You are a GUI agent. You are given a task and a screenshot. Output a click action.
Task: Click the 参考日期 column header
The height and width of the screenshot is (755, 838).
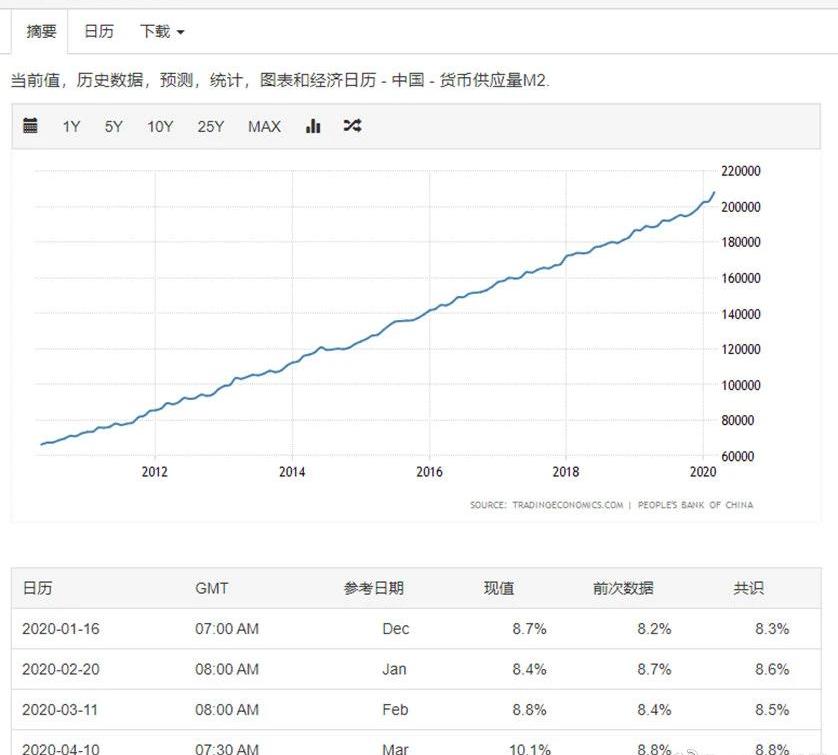click(374, 588)
